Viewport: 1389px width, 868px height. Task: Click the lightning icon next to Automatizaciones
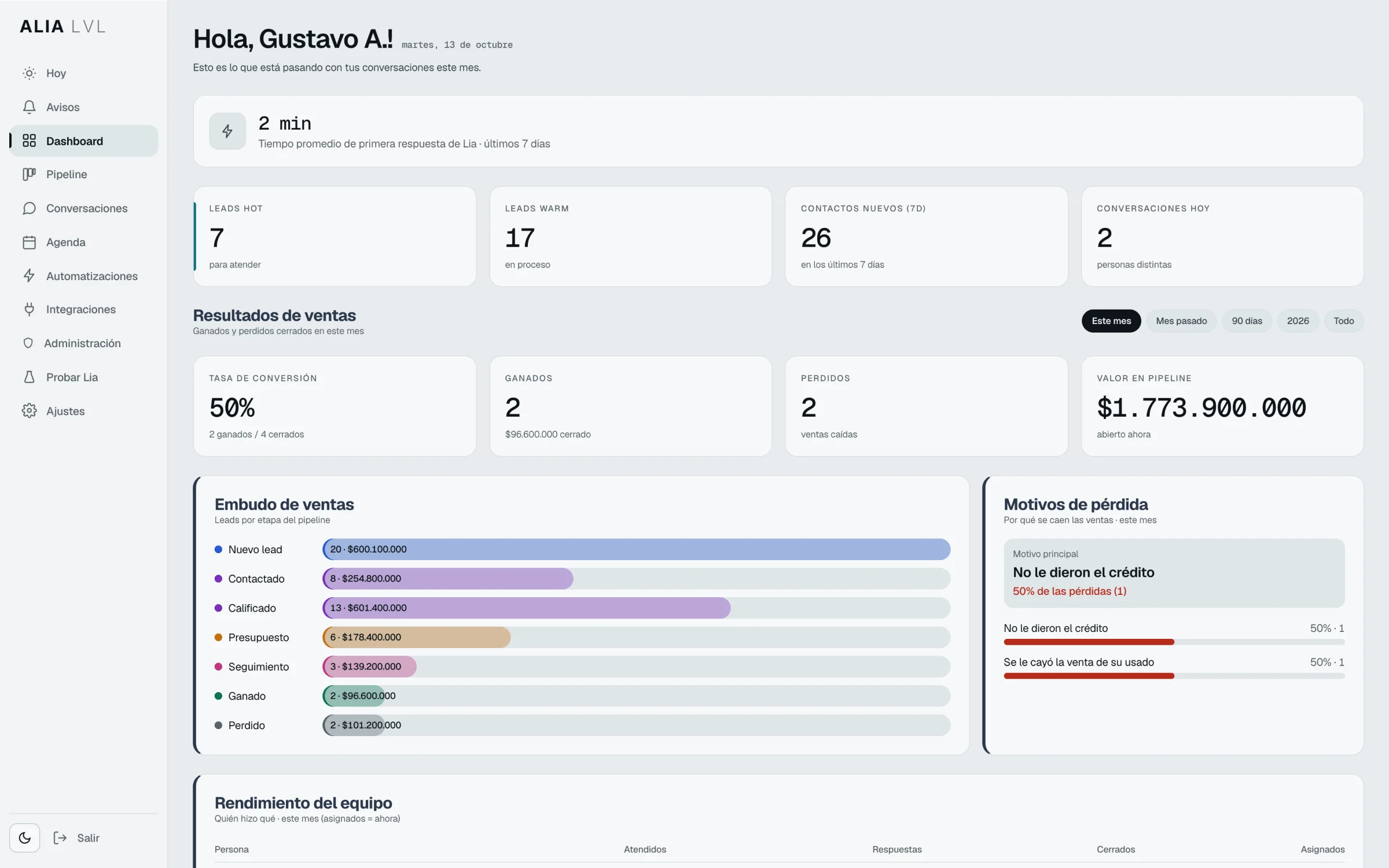coord(29,275)
